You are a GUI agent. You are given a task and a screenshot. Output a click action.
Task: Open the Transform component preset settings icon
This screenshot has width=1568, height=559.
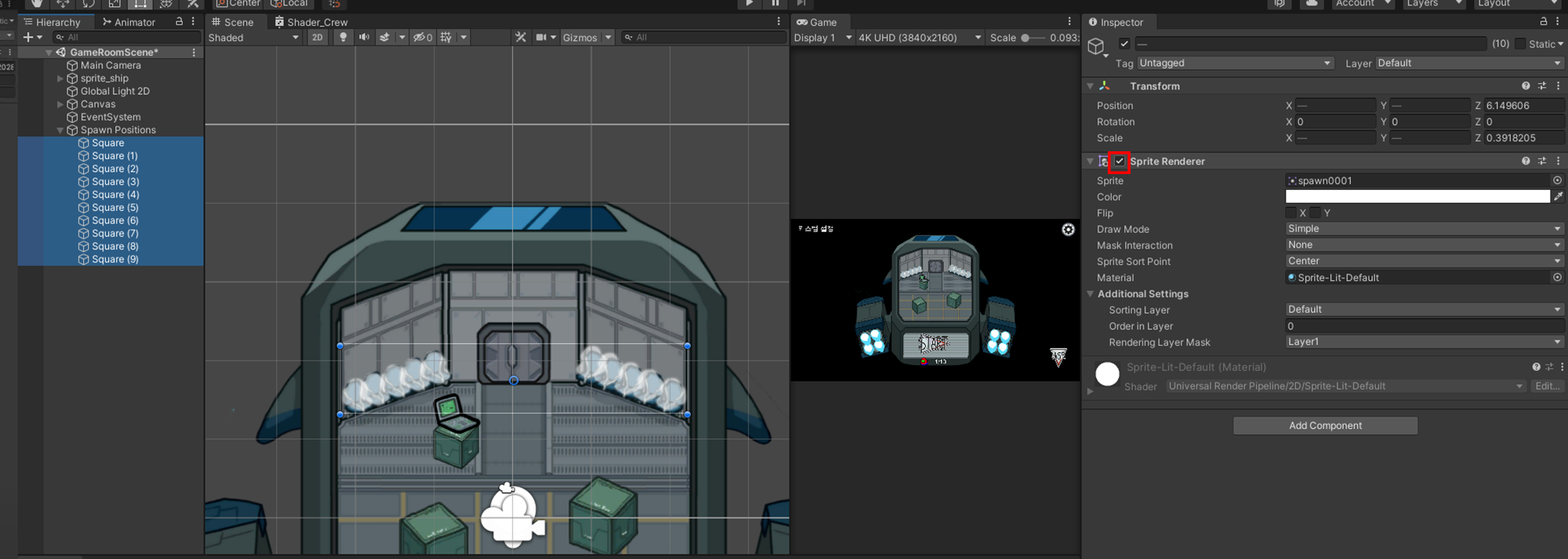point(1542,86)
